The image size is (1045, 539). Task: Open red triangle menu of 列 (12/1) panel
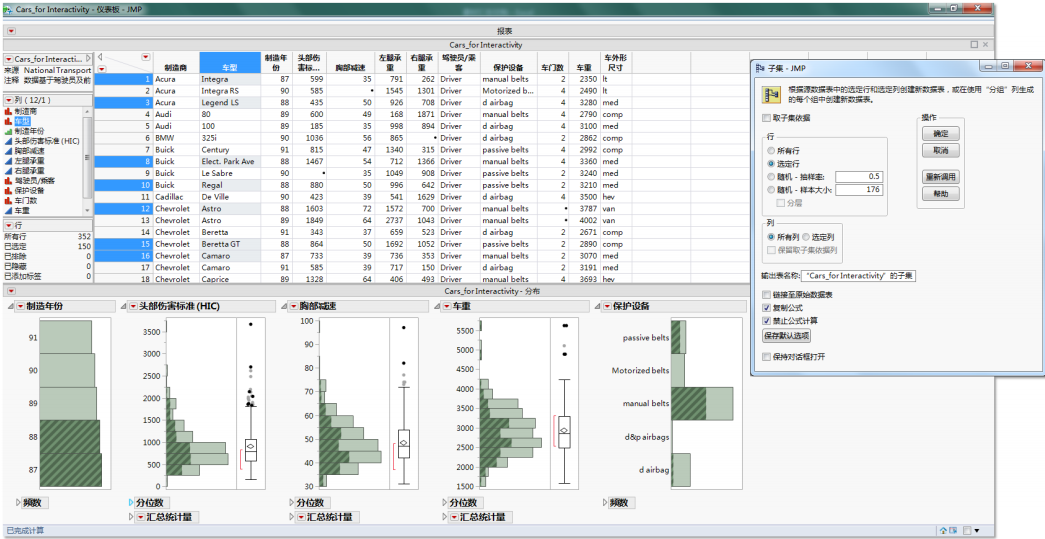click(x=9, y=100)
